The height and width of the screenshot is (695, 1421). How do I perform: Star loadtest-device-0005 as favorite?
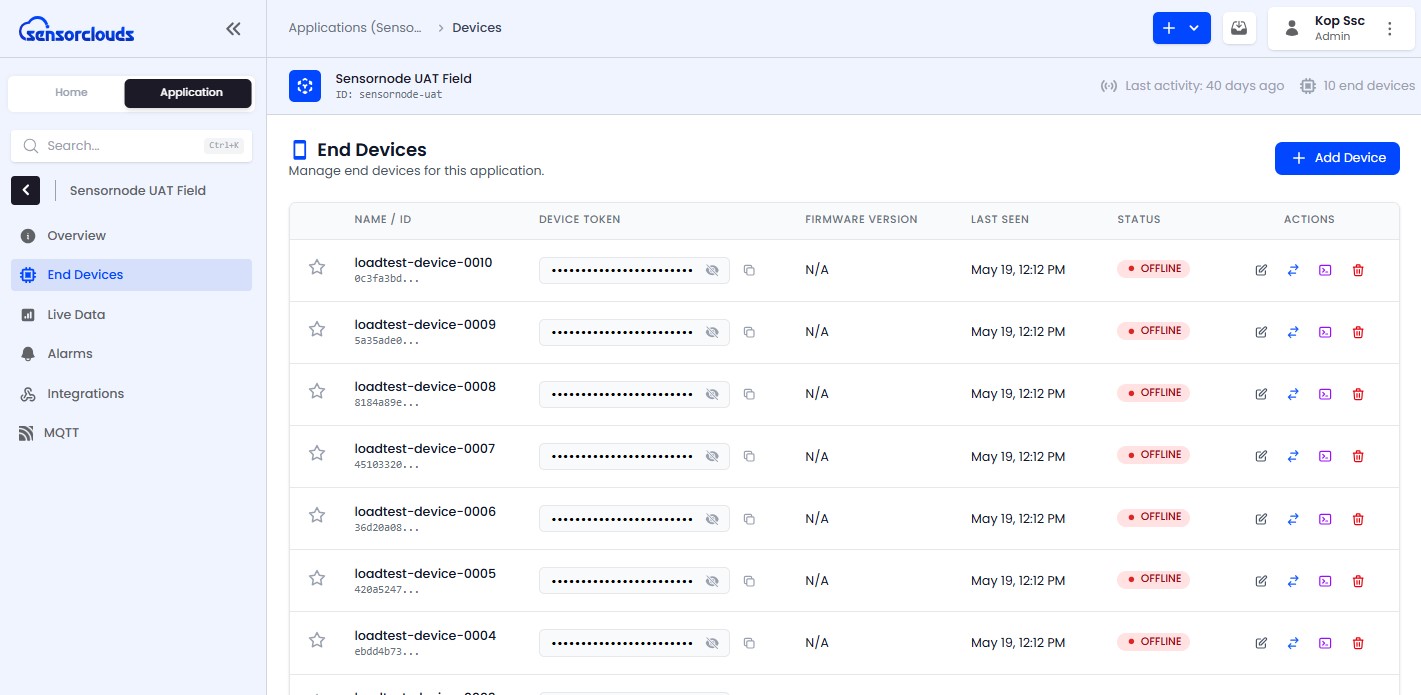pos(317,578)
